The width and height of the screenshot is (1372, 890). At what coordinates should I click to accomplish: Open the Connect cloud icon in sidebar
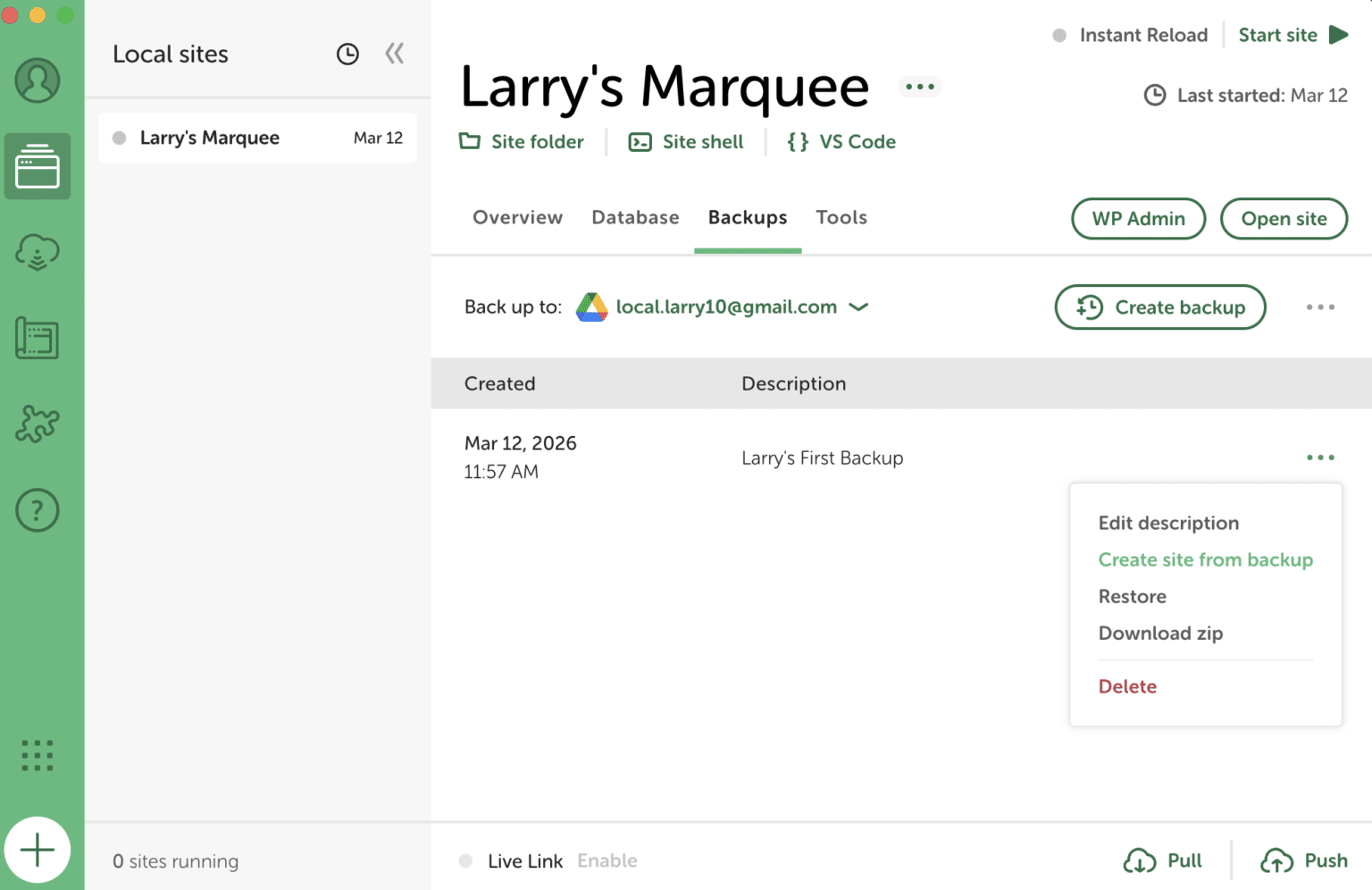(x=38, y=252)
